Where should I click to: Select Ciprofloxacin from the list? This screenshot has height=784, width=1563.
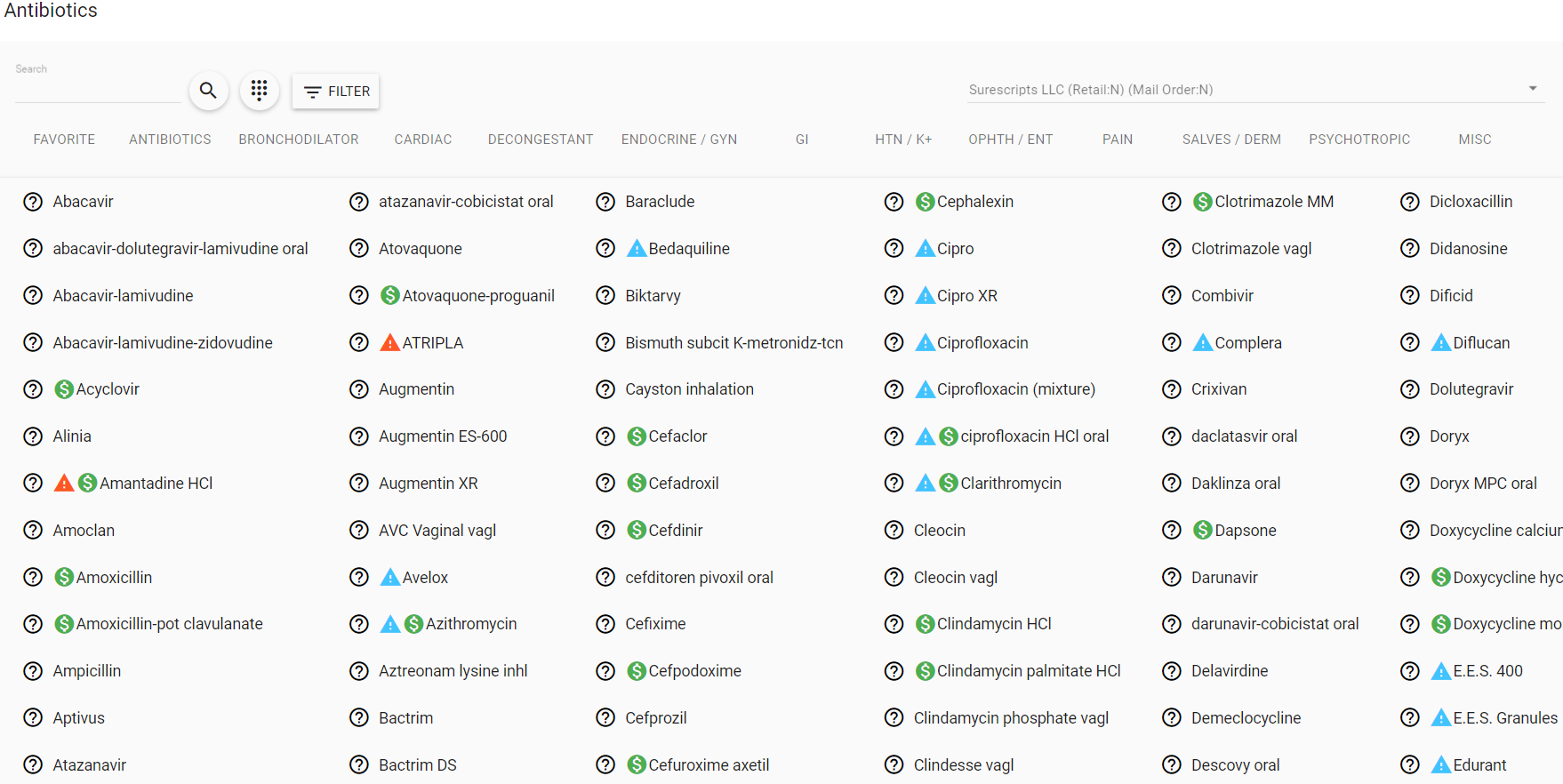[x=982, y=343]
